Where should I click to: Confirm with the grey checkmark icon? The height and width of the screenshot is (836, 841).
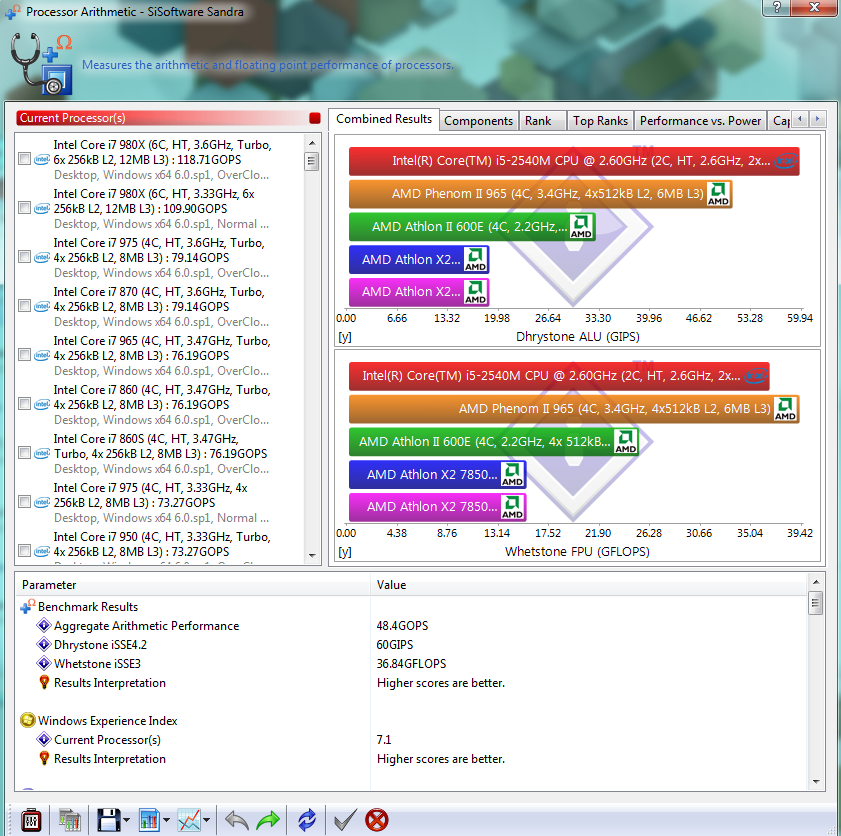(345, 819)
